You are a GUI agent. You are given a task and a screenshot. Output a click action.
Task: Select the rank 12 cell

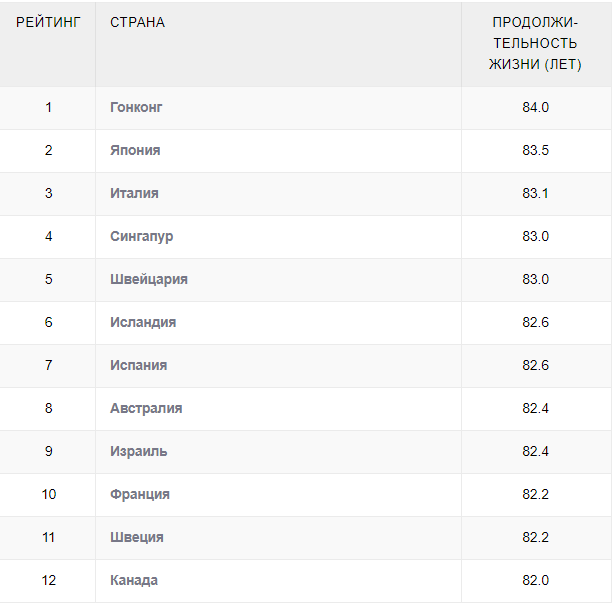(x=48, y=580)
